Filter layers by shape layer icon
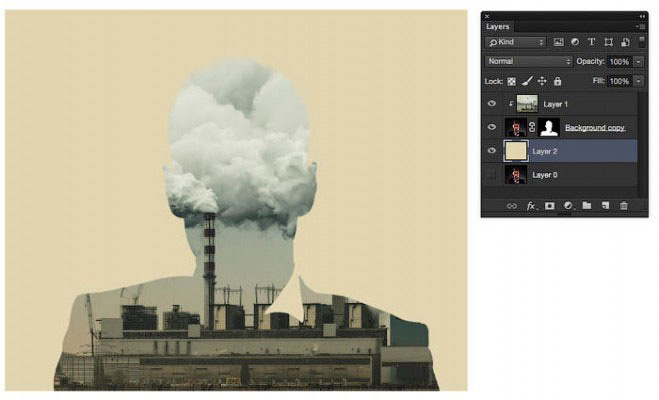 click(608, 42)
